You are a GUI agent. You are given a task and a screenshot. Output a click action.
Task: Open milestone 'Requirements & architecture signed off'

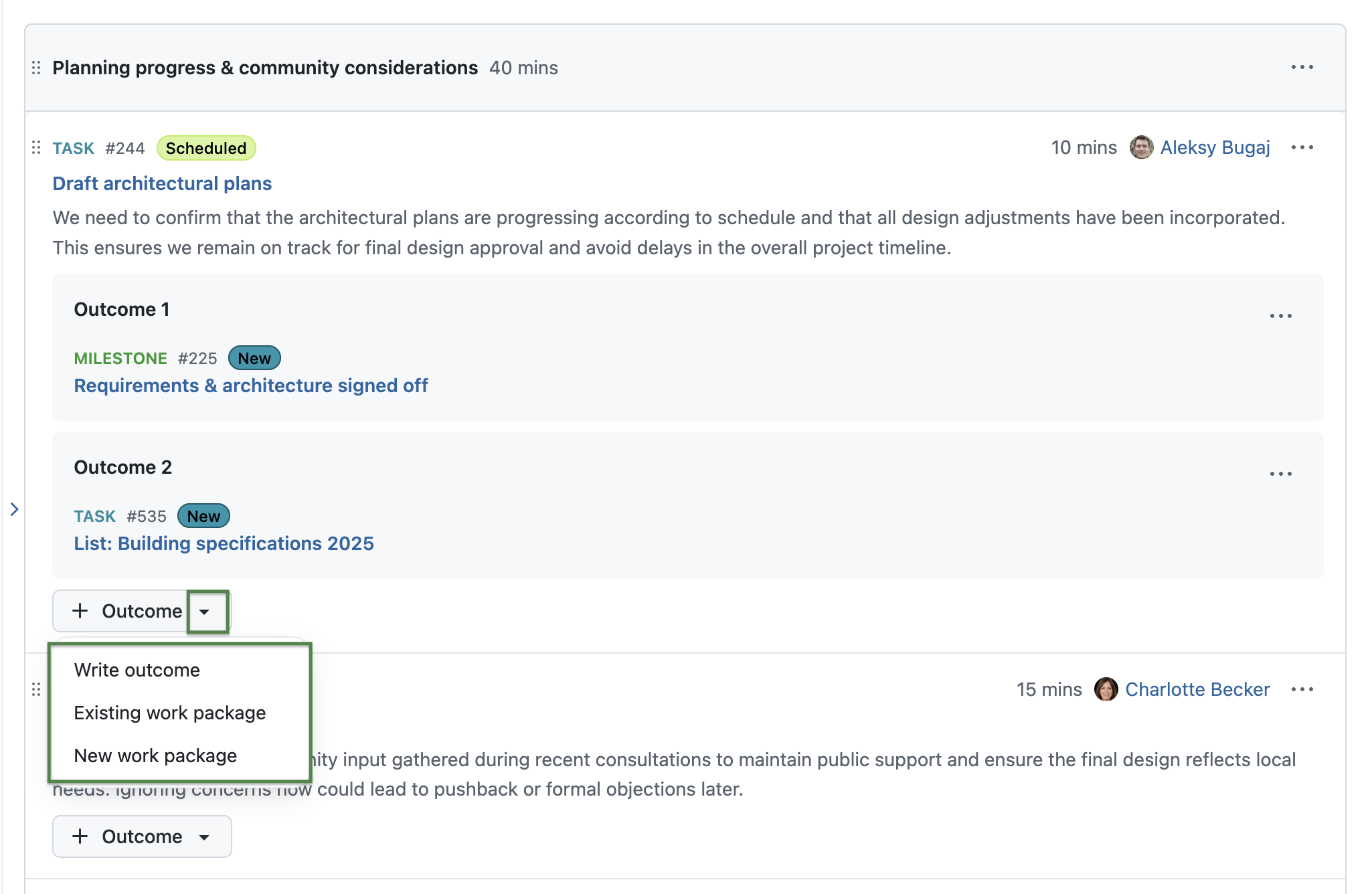250,385
